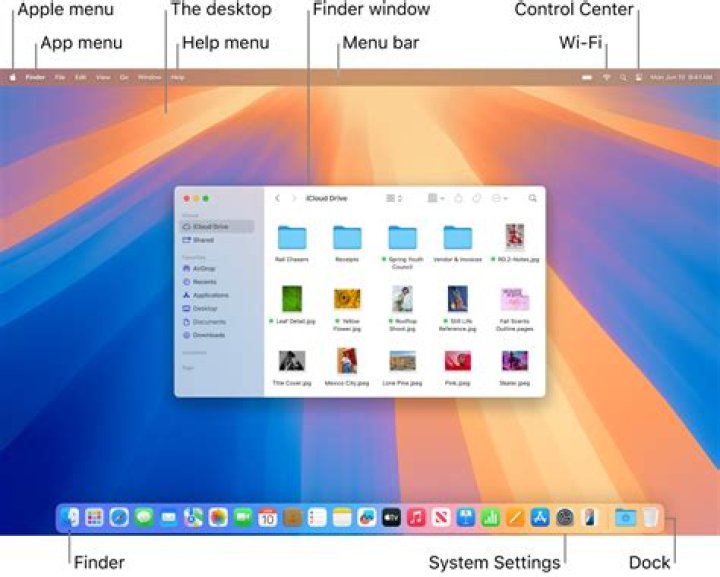
Task: Open the Contacts app in Dock
Action: point(293,518)
